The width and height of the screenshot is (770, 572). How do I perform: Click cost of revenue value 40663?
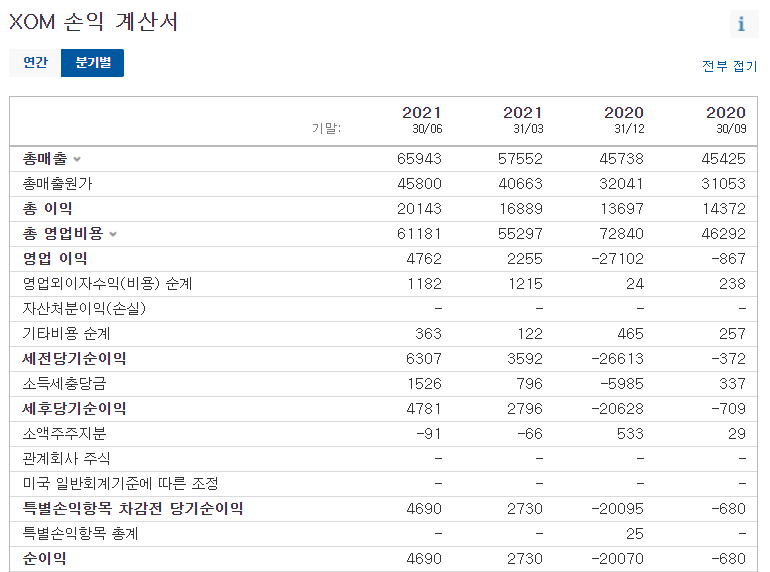[521, 184]
